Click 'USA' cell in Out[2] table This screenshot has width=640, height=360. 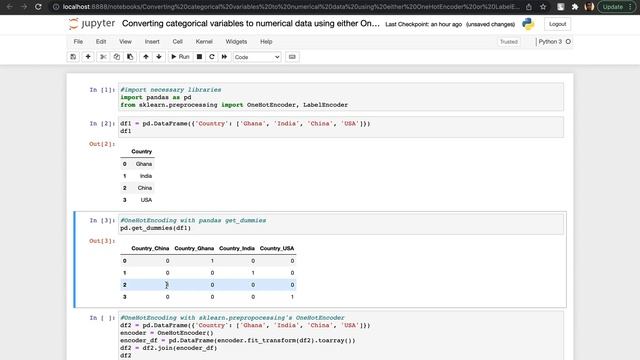(x=146, y=200)
